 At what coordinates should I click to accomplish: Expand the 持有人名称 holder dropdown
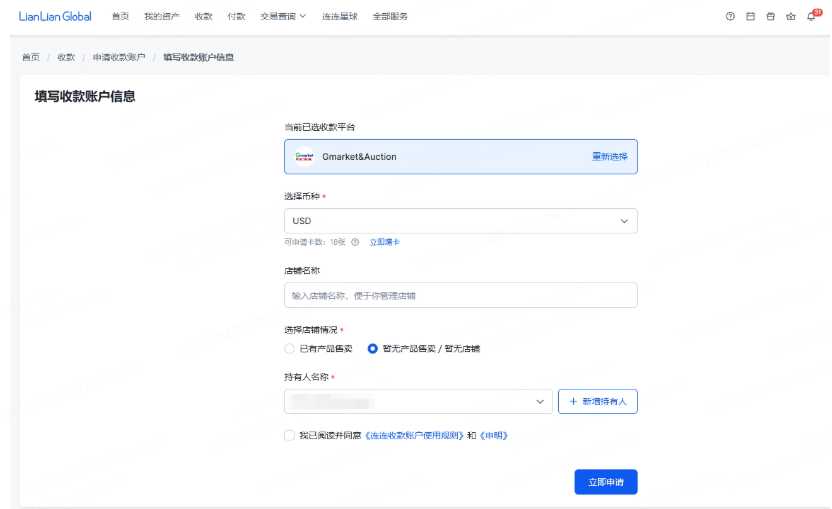pyautogui.click(x=418, y=401)
